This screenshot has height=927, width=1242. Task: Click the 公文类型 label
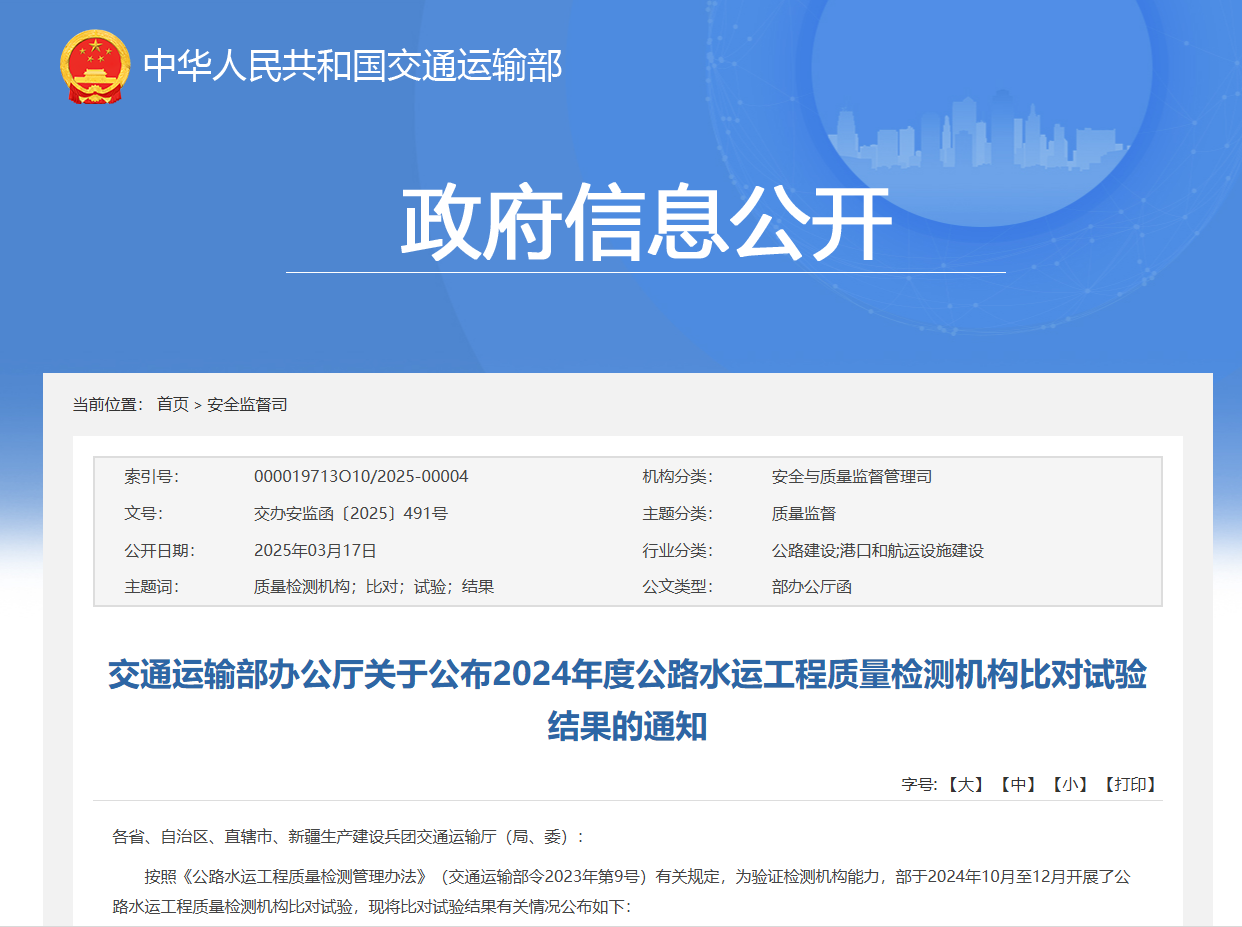(x=678, y=587)
